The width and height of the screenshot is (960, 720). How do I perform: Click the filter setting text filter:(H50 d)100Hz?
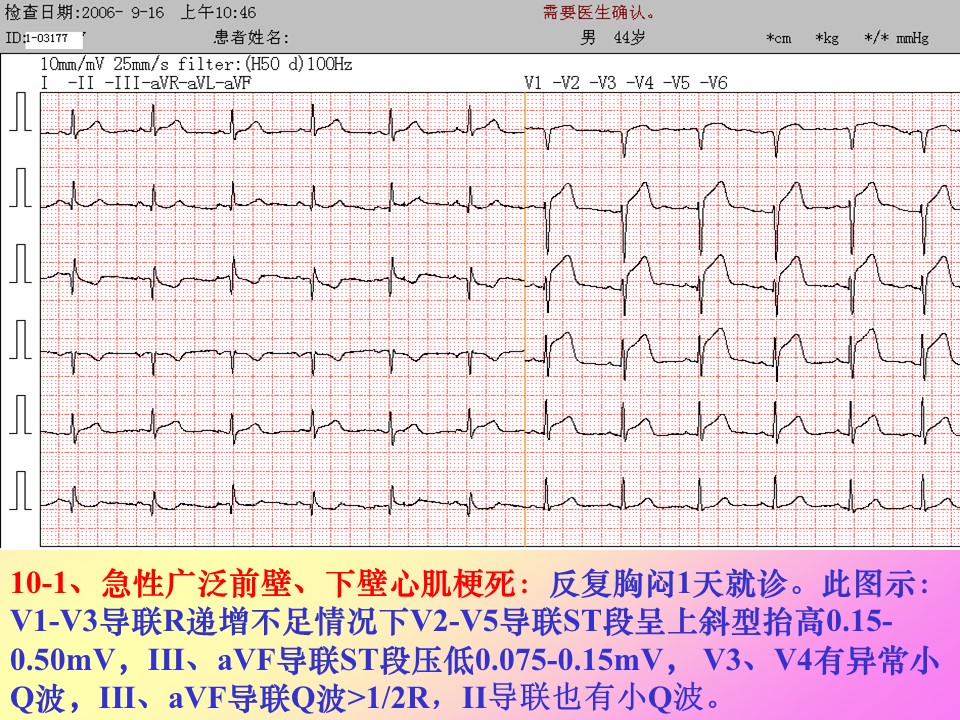click(x=265, y=64)
